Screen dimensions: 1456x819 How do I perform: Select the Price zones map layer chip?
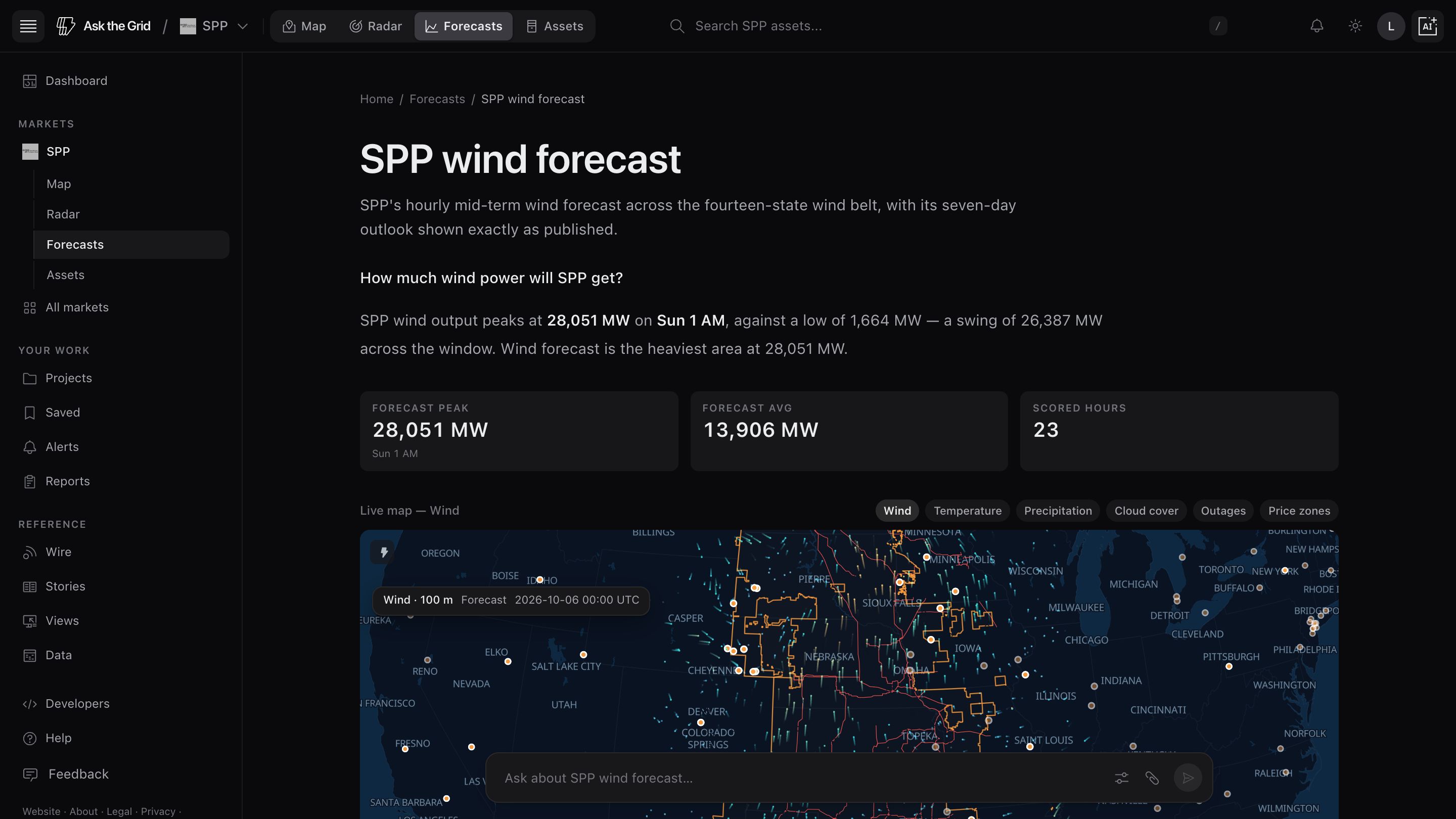(1299, 511)
